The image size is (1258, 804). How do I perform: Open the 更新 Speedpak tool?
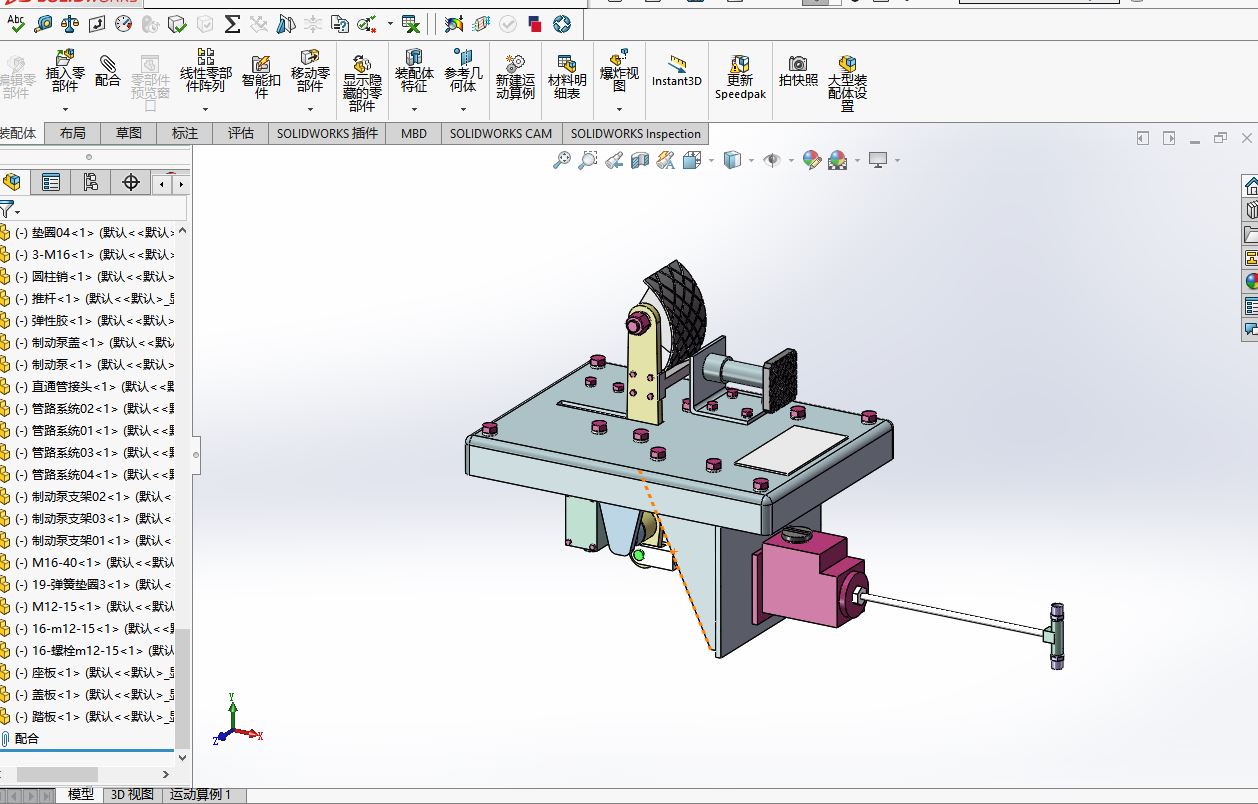(x=740, y=77)
